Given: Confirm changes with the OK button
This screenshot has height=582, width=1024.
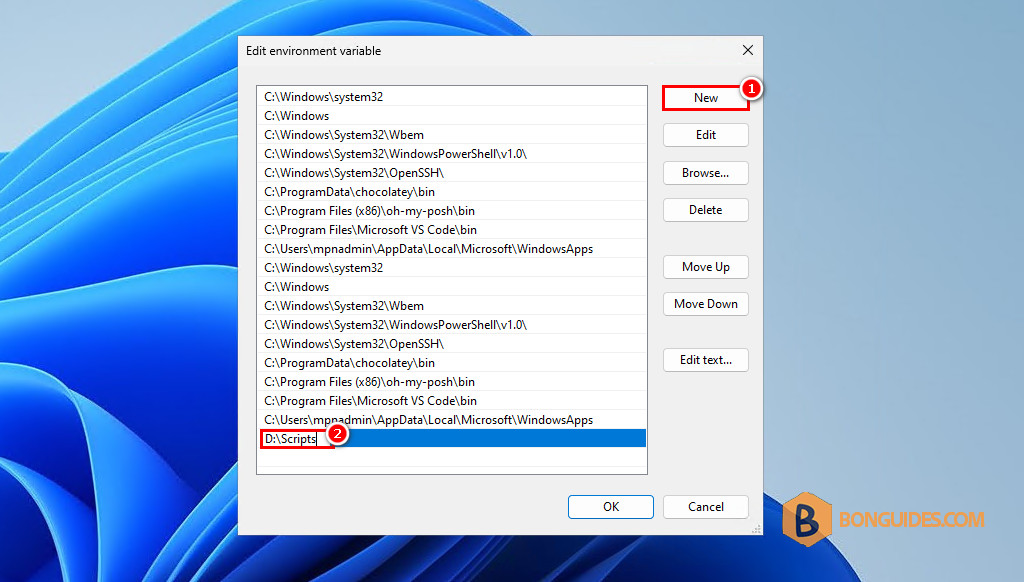Looking at the screenshot, I should point(611,507).
